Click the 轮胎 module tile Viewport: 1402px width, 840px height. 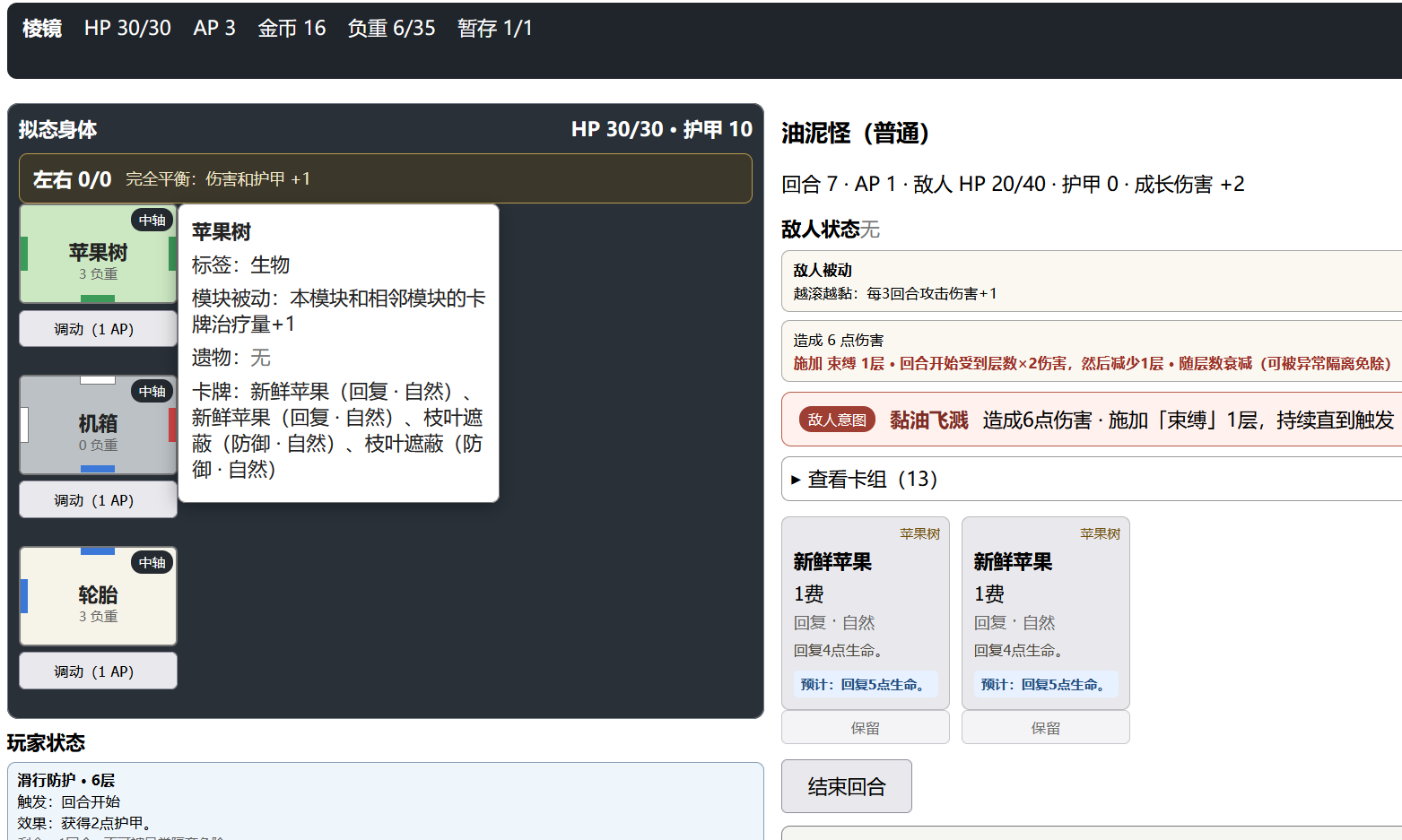tap(98, 596)
